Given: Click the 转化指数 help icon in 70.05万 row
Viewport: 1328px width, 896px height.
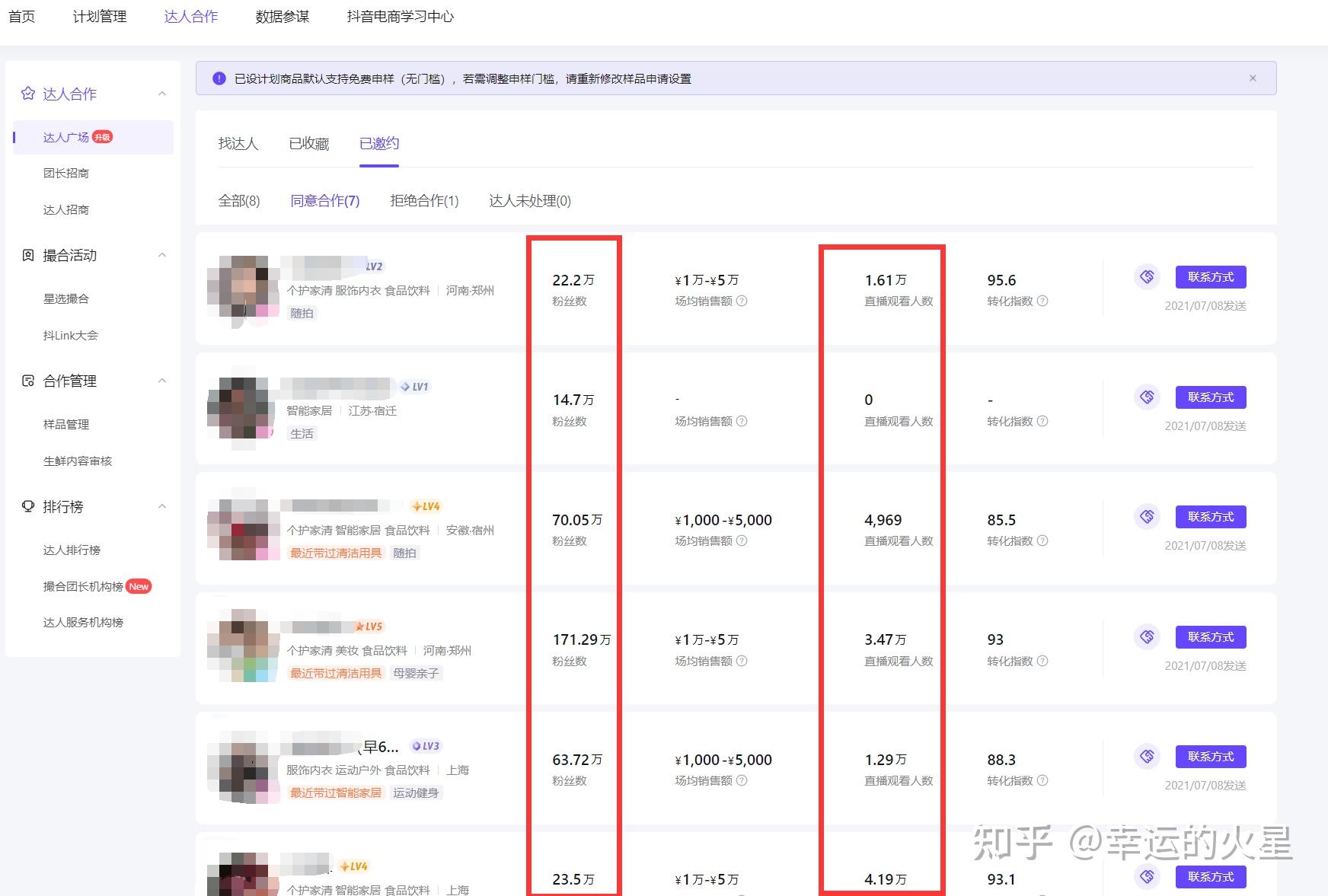Looking at the screenshot, I should pyautogui.click(x=1042, y=540).
